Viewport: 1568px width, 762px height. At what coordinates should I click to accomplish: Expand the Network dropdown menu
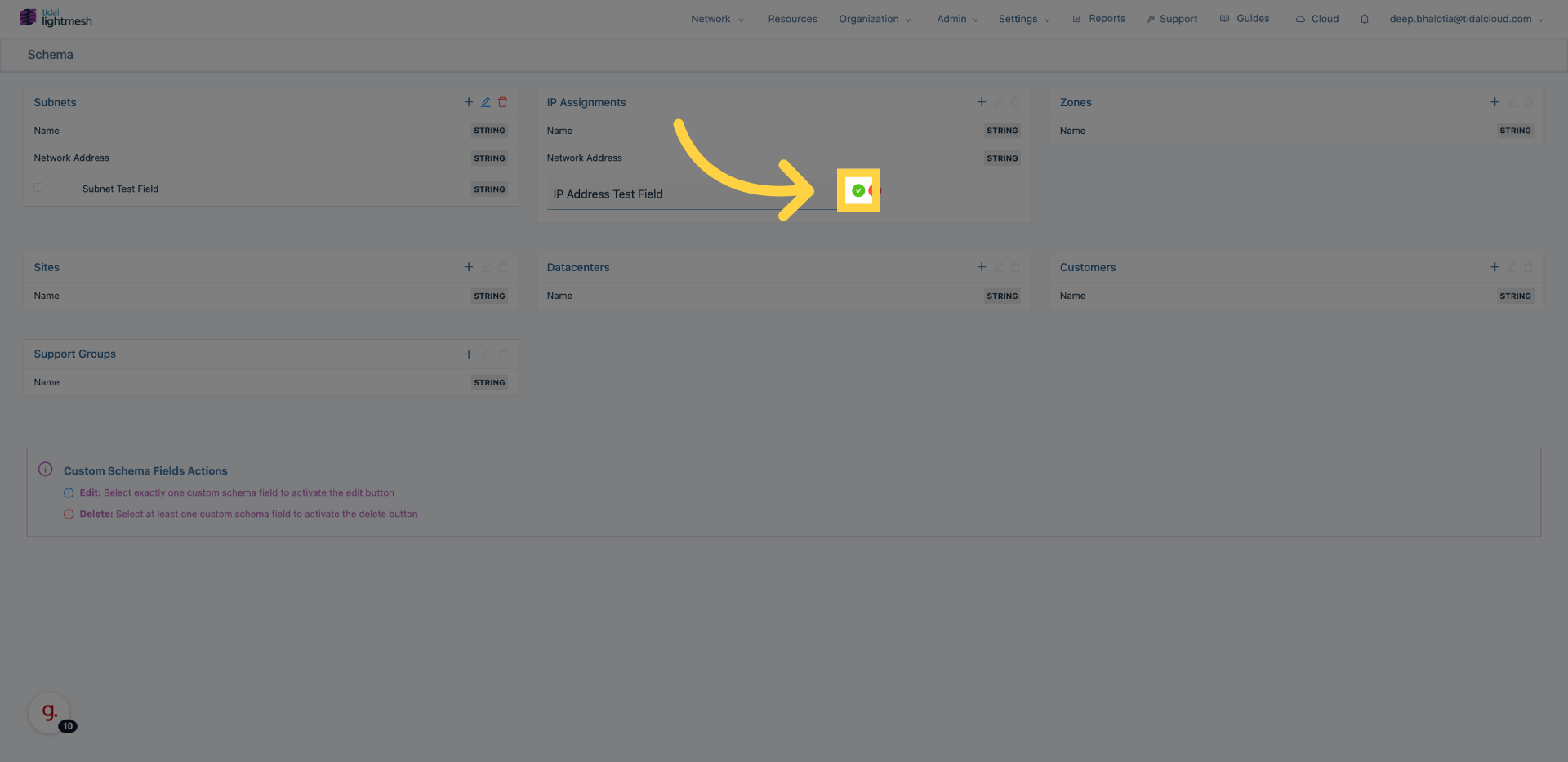click(x=717, y=19)
